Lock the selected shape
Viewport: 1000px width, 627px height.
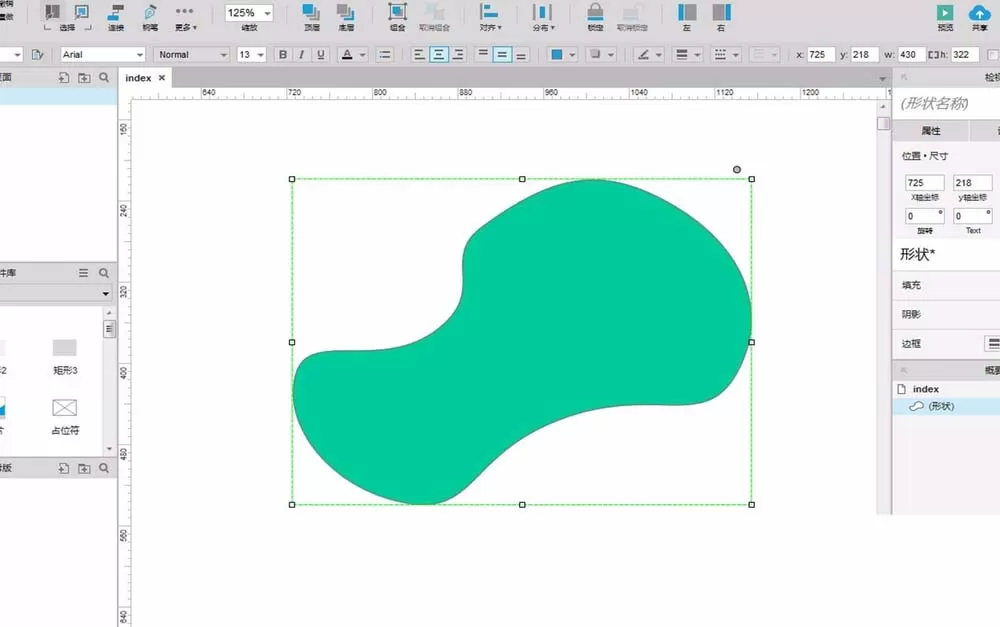[595, 17]
